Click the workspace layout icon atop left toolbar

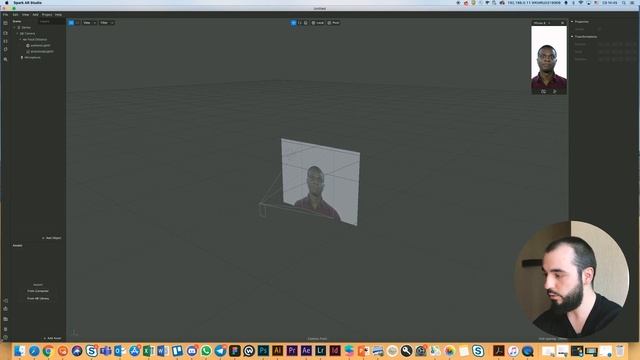coord(5,23)
